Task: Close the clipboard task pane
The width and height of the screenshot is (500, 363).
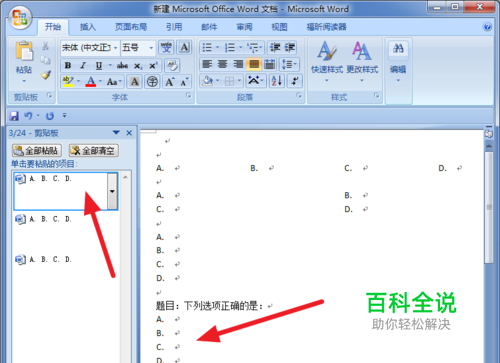Action: point(129,133)
